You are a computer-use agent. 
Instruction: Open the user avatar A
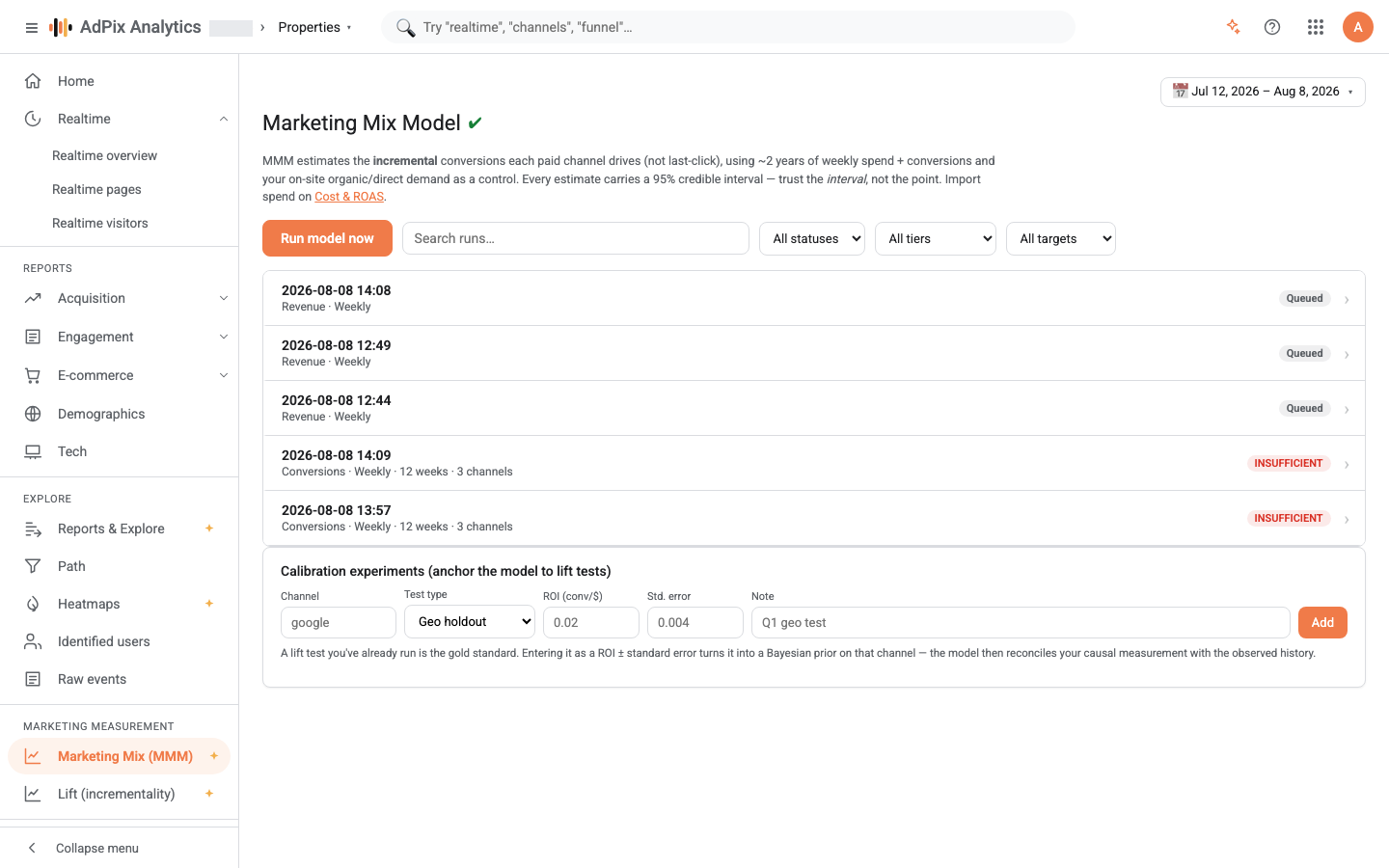[x=1358, y=27]
